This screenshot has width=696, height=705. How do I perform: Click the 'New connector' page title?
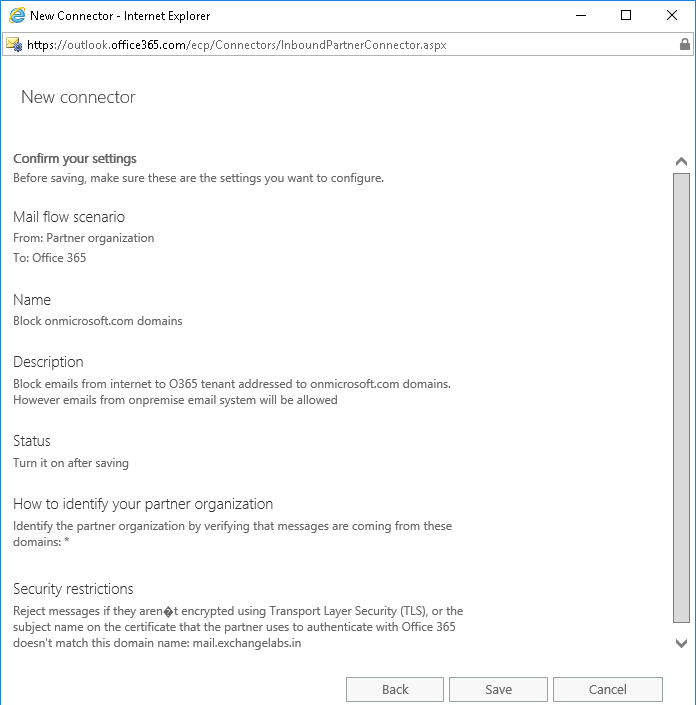[x=78, y=97]
